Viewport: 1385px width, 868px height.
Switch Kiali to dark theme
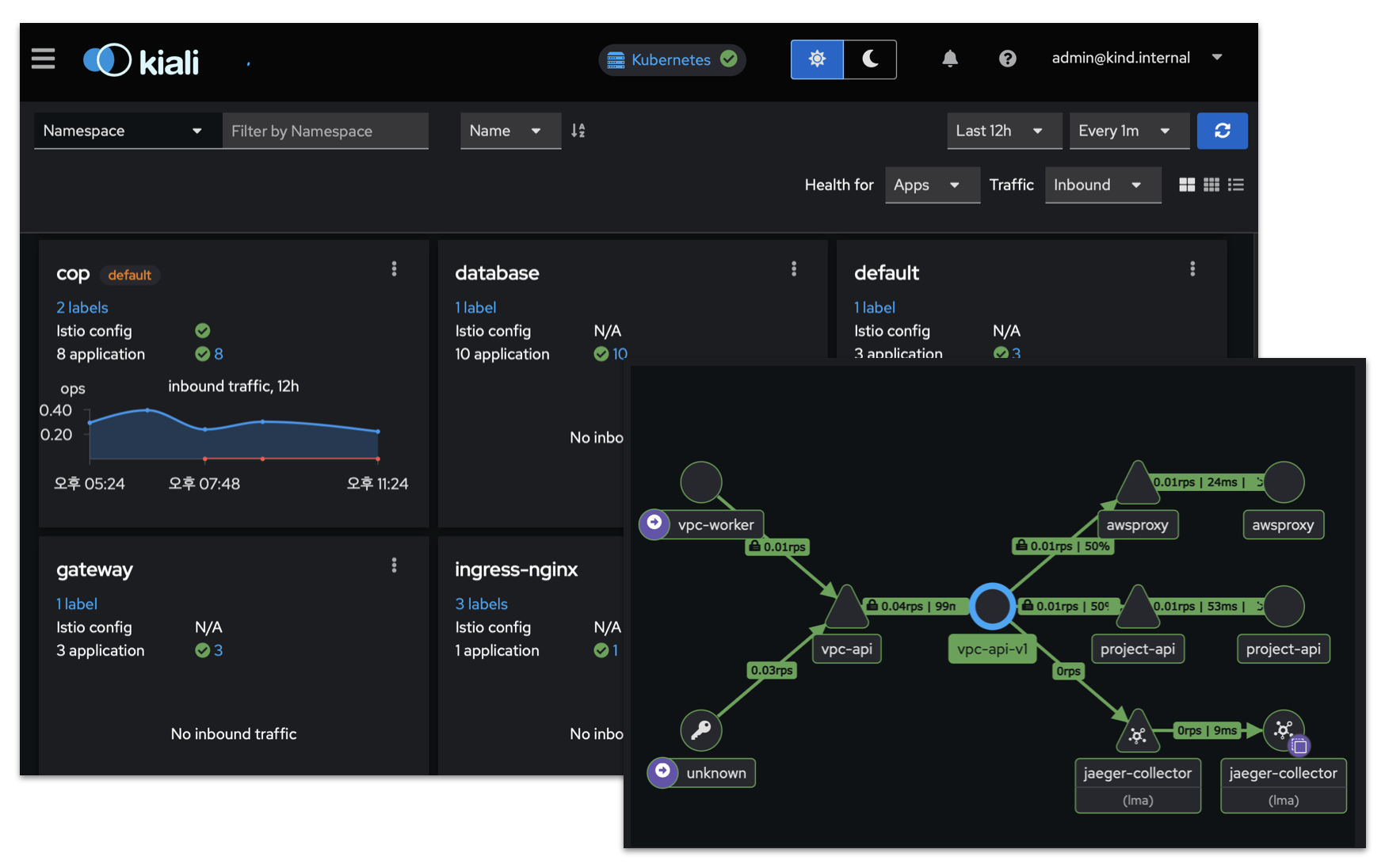click(x=870, y=59)
